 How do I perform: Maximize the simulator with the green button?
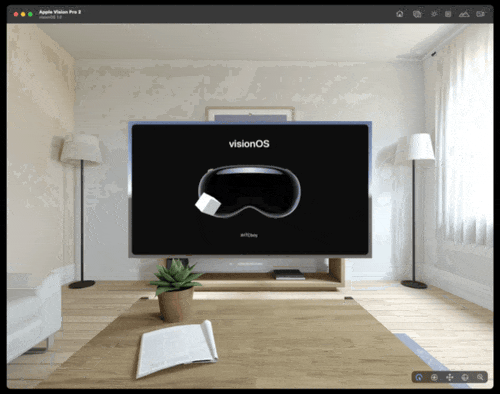click(30, 14)
